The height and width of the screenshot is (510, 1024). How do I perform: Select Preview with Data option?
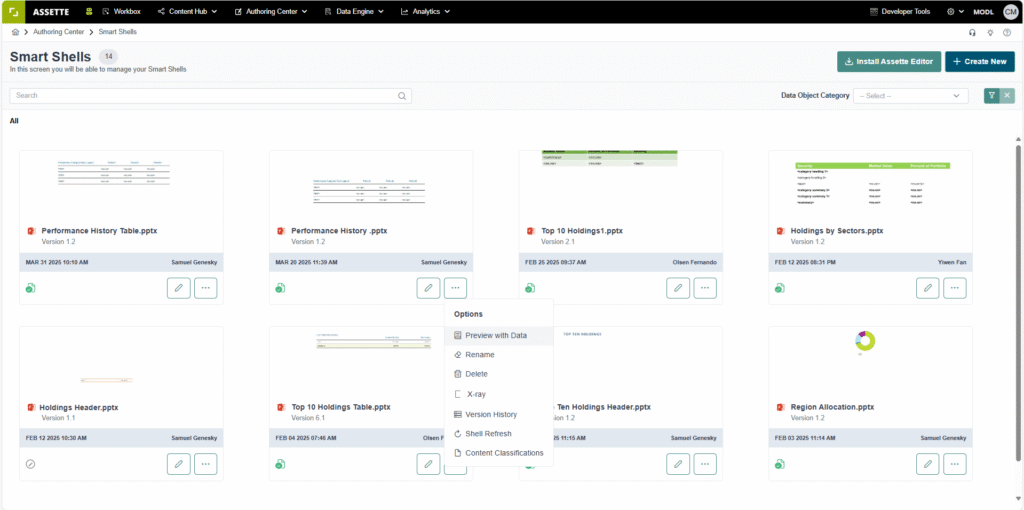[x=498, y=336]
